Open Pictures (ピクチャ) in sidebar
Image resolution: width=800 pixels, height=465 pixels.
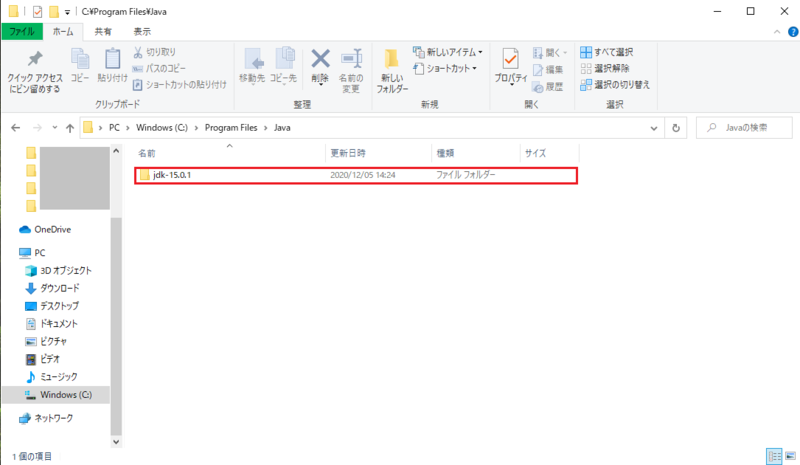click(46, 341)
